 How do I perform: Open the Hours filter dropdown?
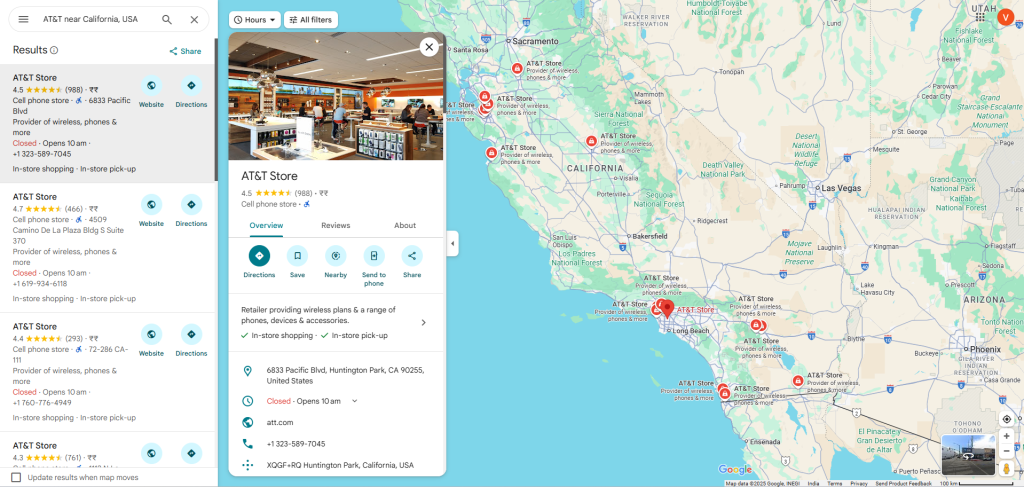[255, 20]
